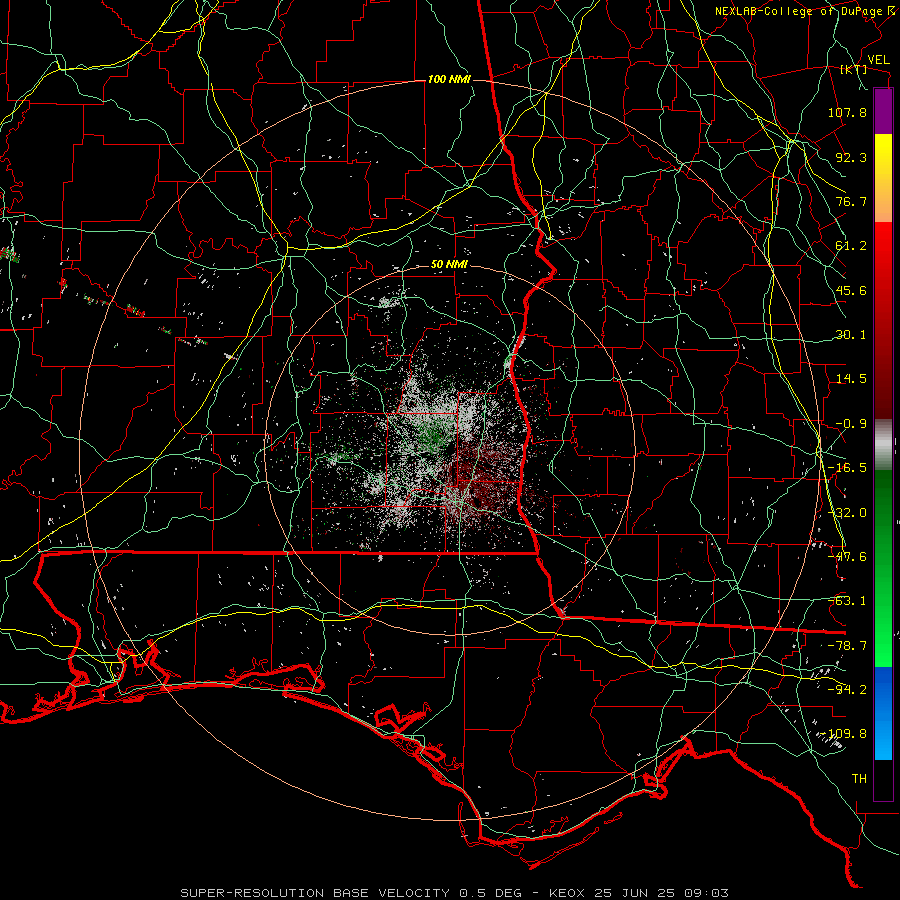
Task: Select the 45.6 velocity scale value
Action: [851, 290]
